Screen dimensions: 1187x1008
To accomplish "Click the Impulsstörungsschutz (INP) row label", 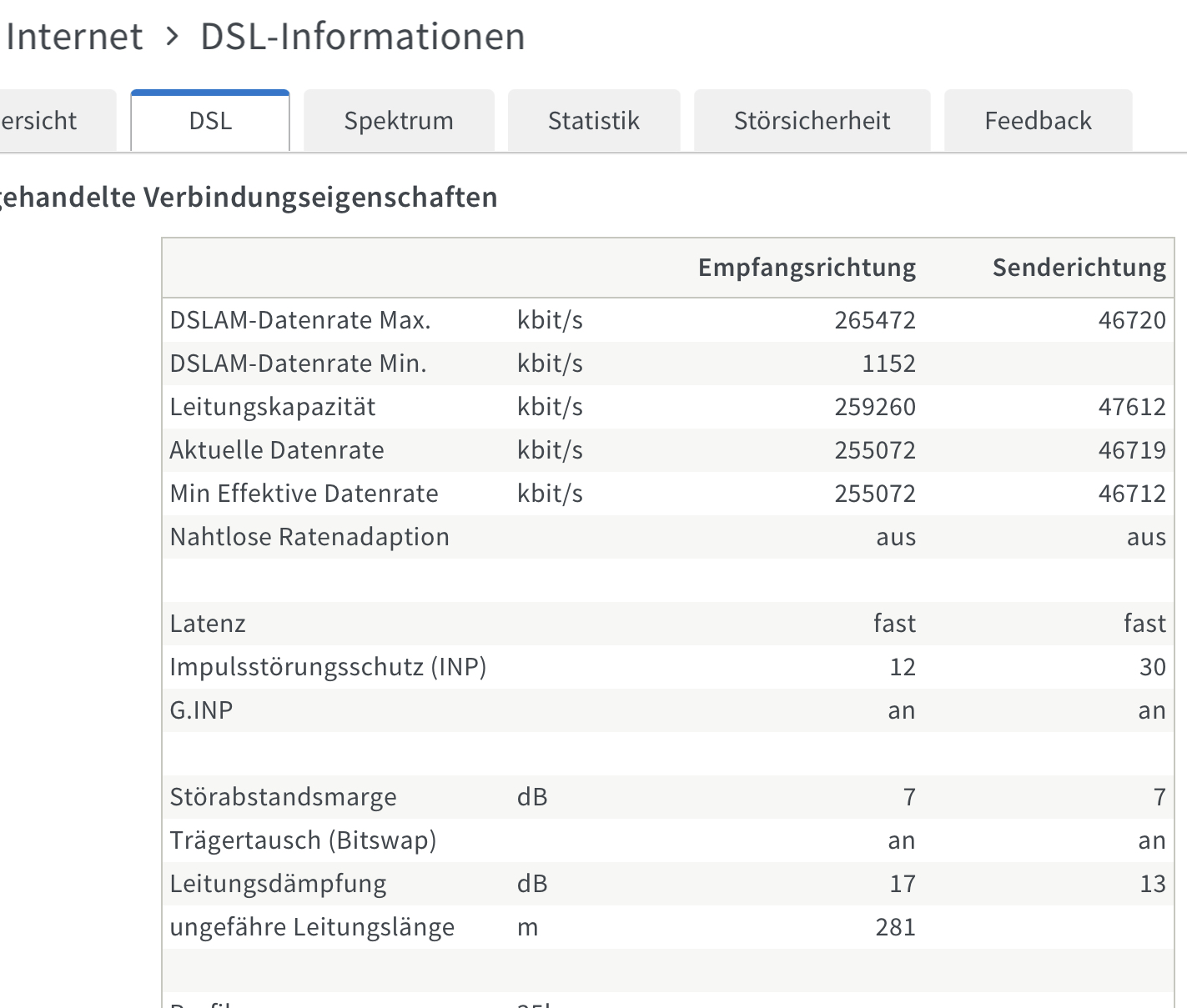I will coord(328,667).
